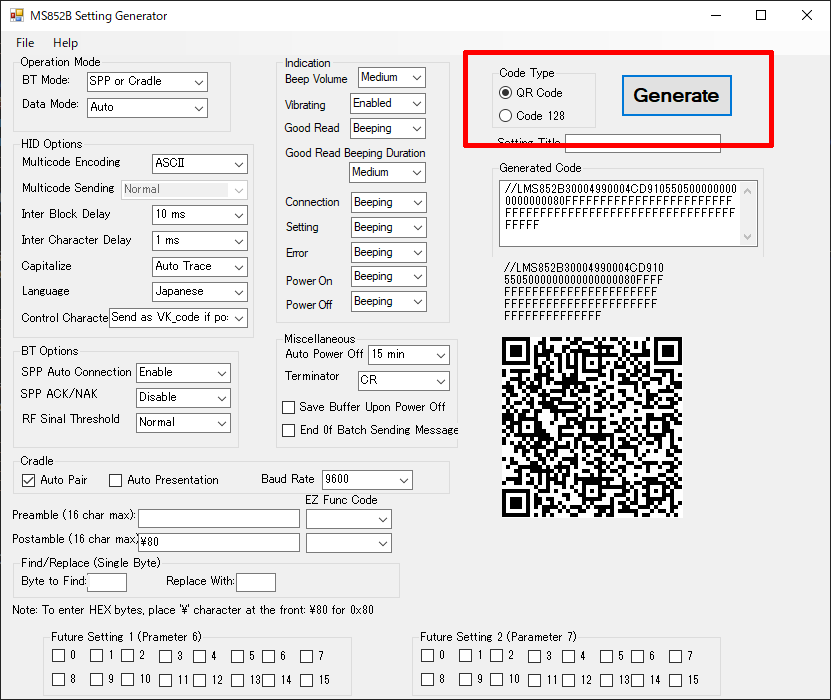The height and width of the screenshot is (700, 831).
Task: Click the MS852B Setting Generator app icon
Action: click(x=16, y=15)
